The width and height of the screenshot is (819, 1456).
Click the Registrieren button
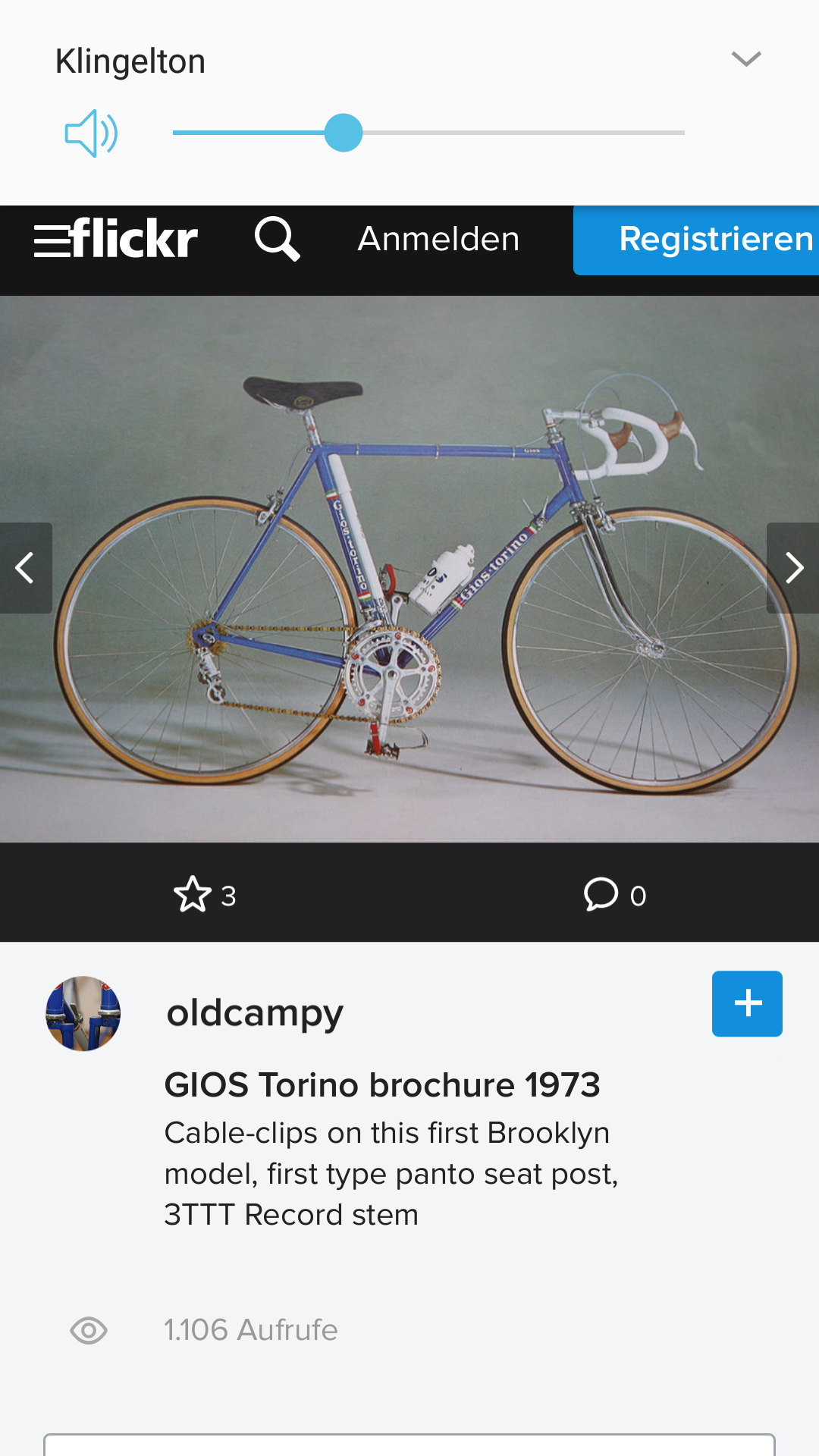[696, 240]
